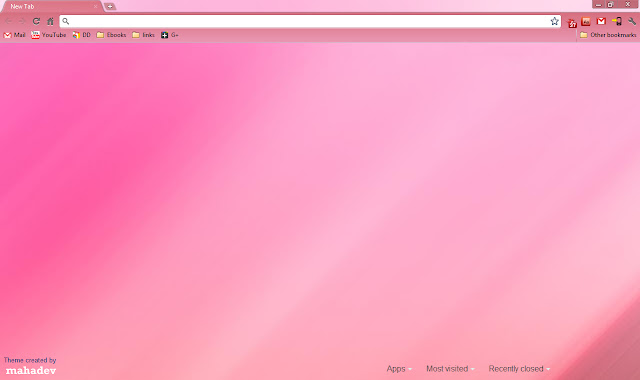Restore down the browser window
Viewport: 640px width, 380px height.
click(x=611, y=4)
